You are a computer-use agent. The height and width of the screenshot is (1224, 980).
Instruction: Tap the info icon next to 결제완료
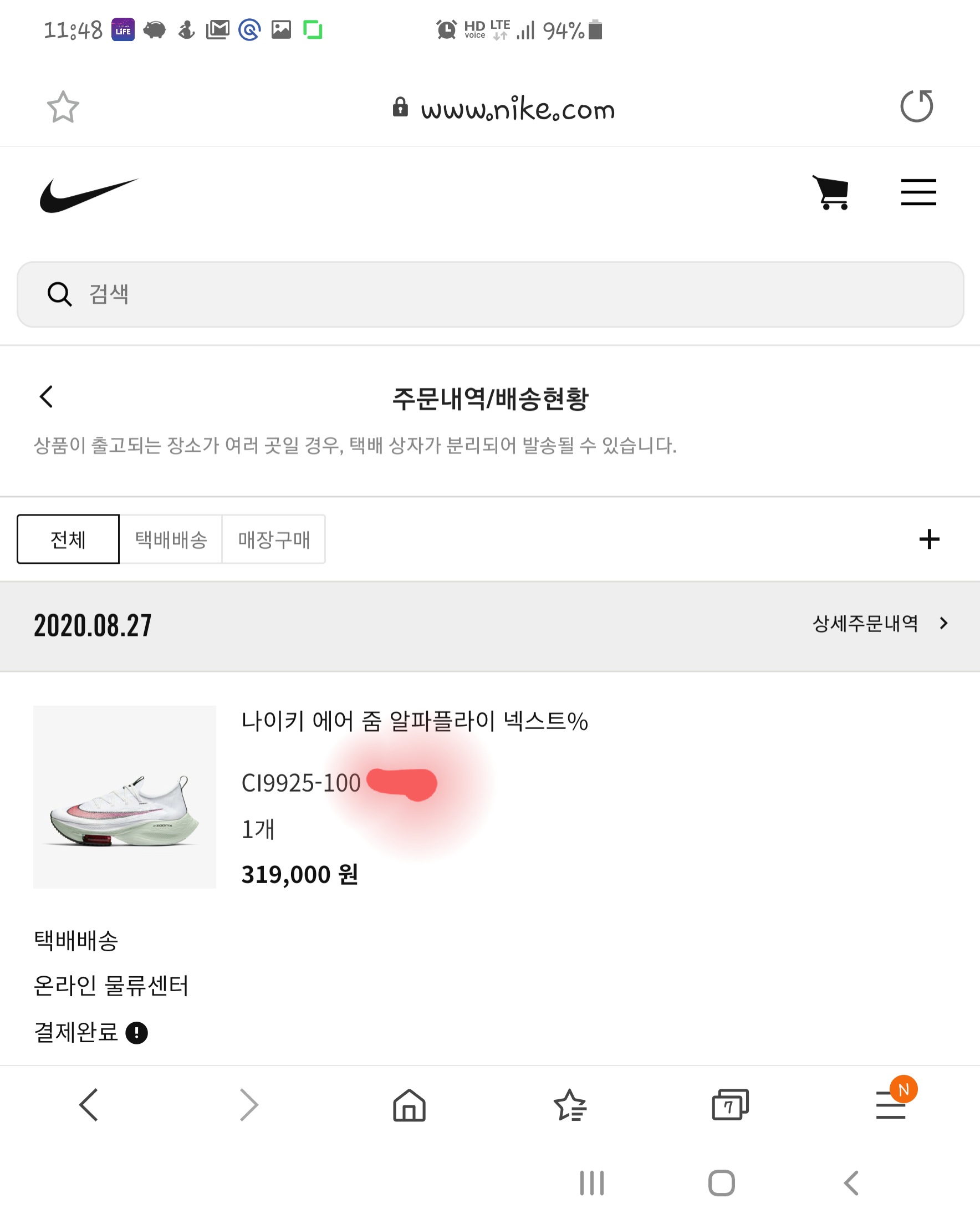pyautogui.click(x=136, y=1033)
